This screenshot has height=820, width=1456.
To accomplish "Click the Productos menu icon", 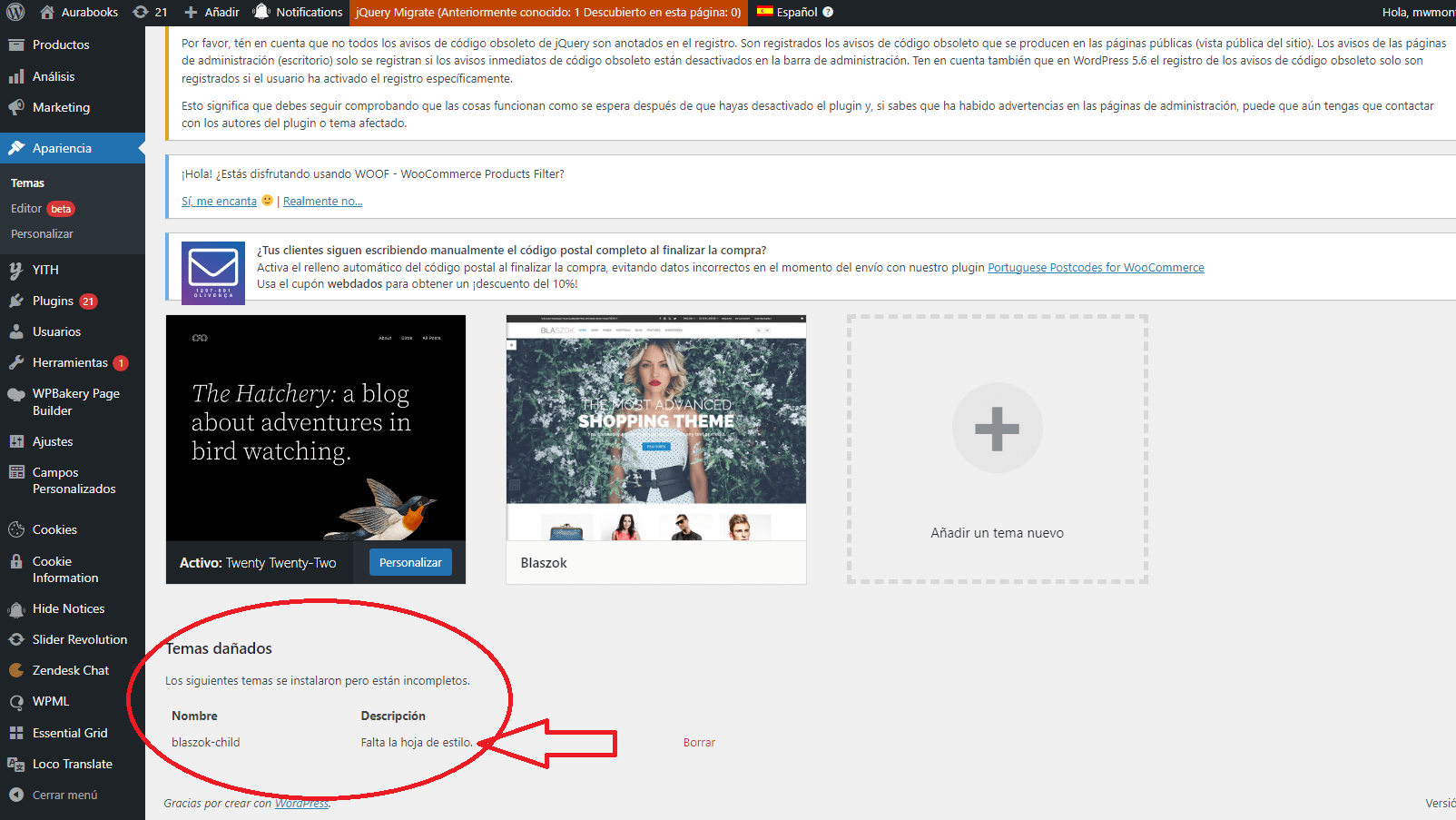I will 16,44.
